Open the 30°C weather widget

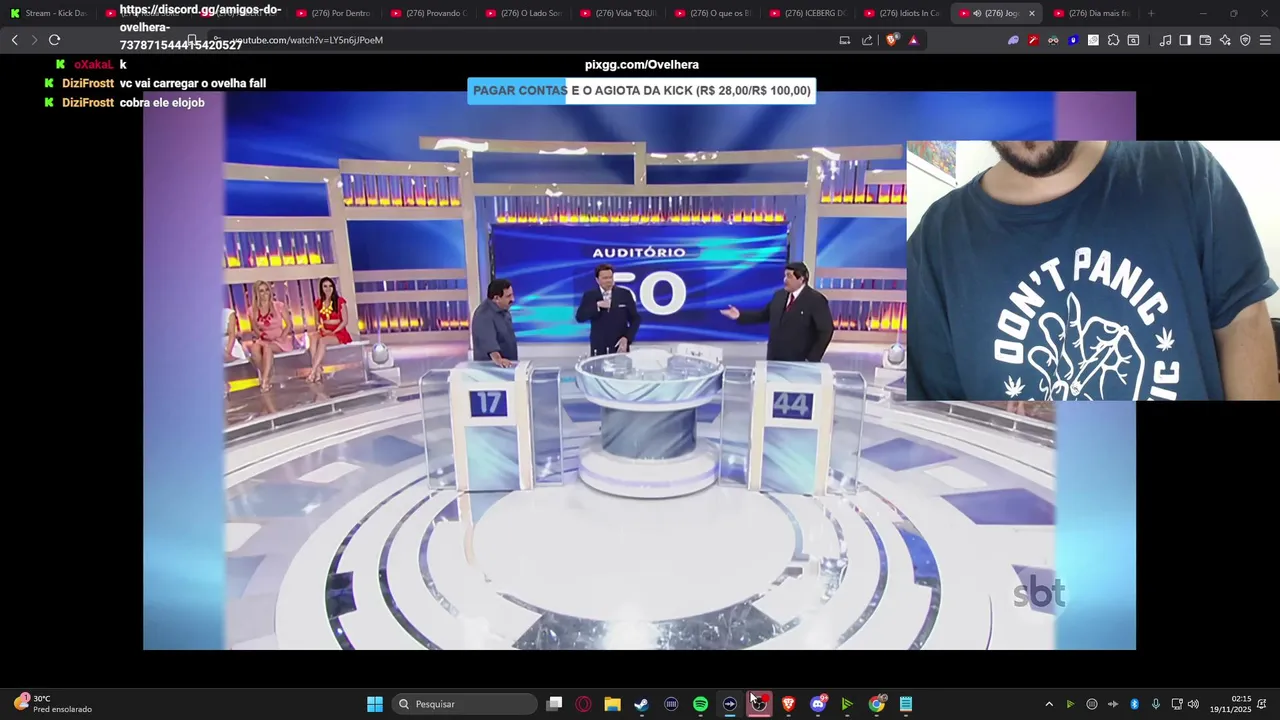pyautogui.click(x=53, y=704)
